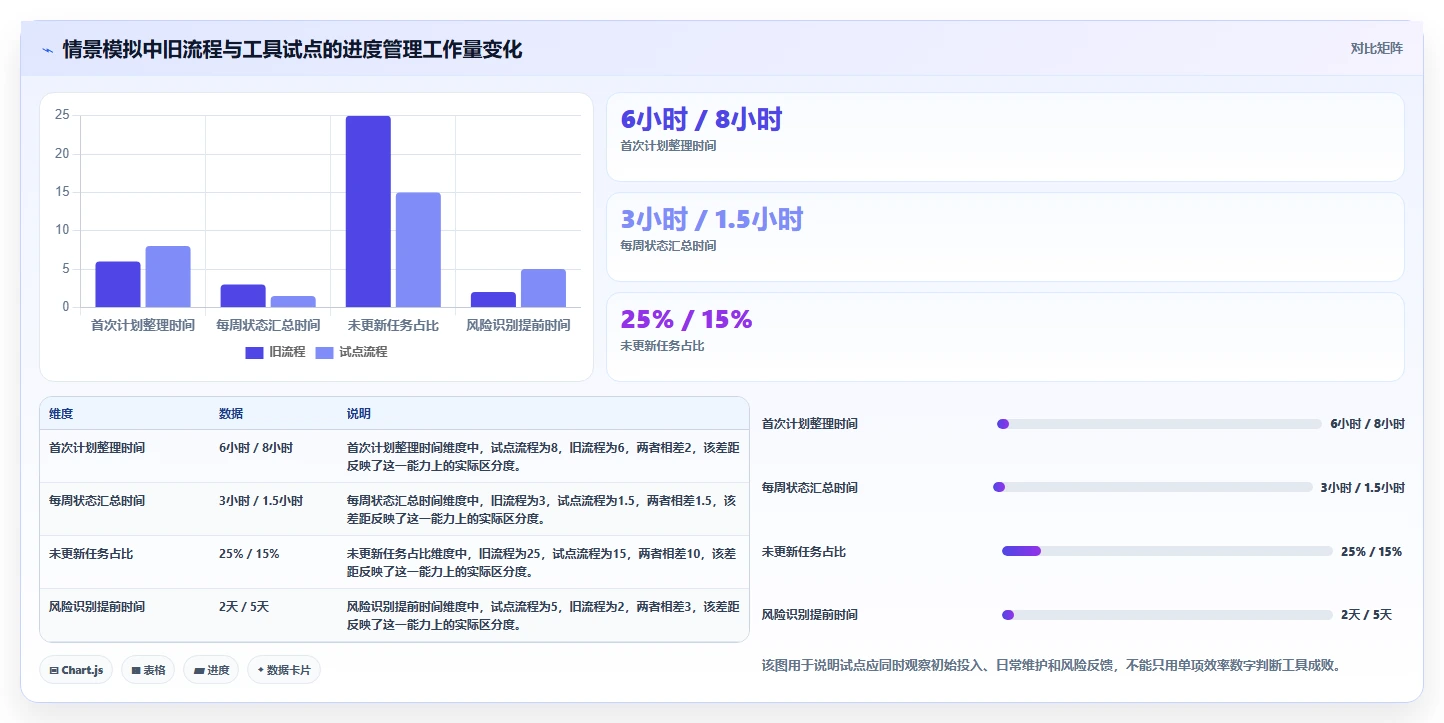
Task: Click the 试点流程 bar for 每周状态汇总时间
Action: (x=293, y=302)
